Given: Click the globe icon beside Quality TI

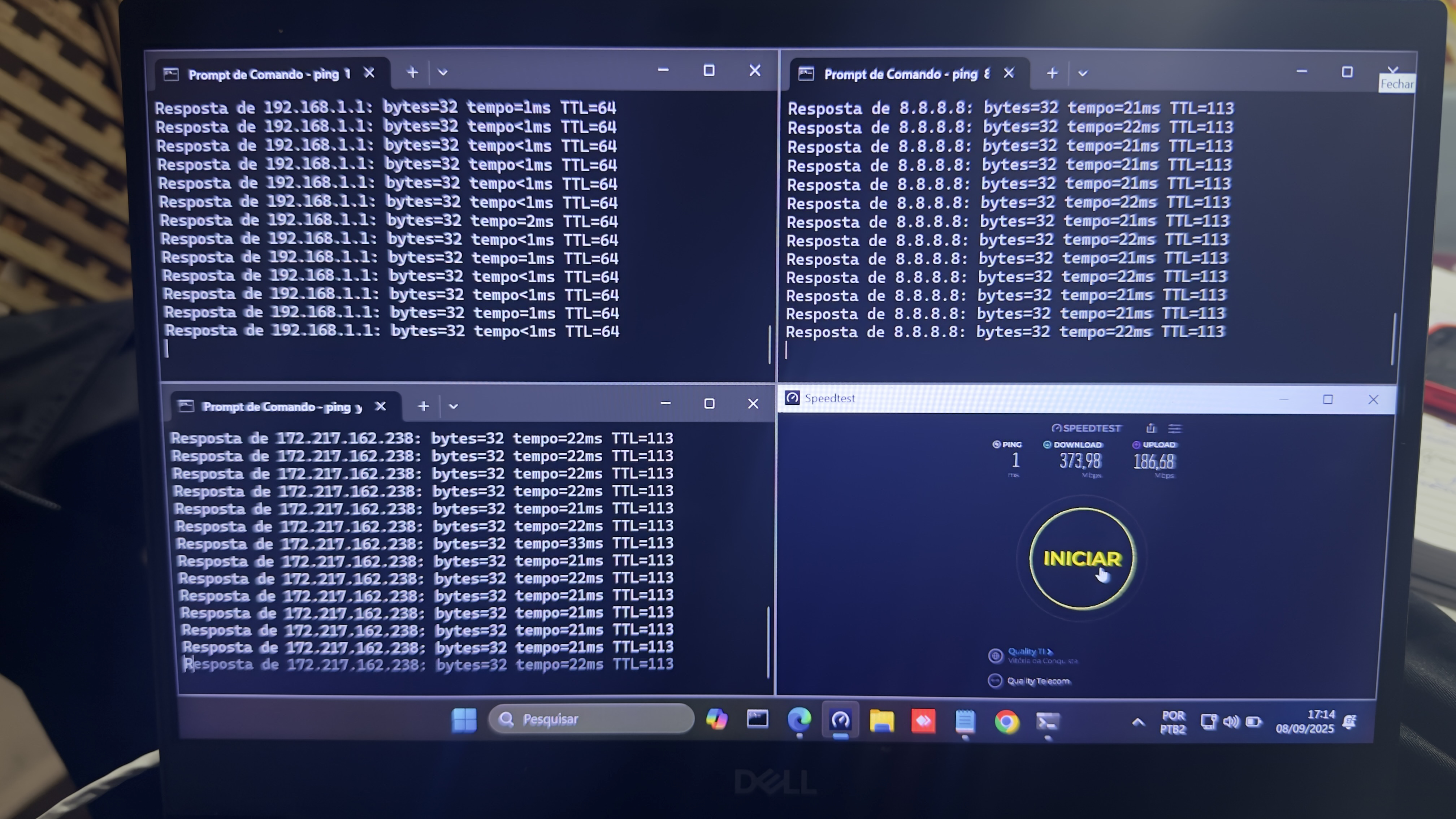Looking at the screenshot, I should 995,656.
